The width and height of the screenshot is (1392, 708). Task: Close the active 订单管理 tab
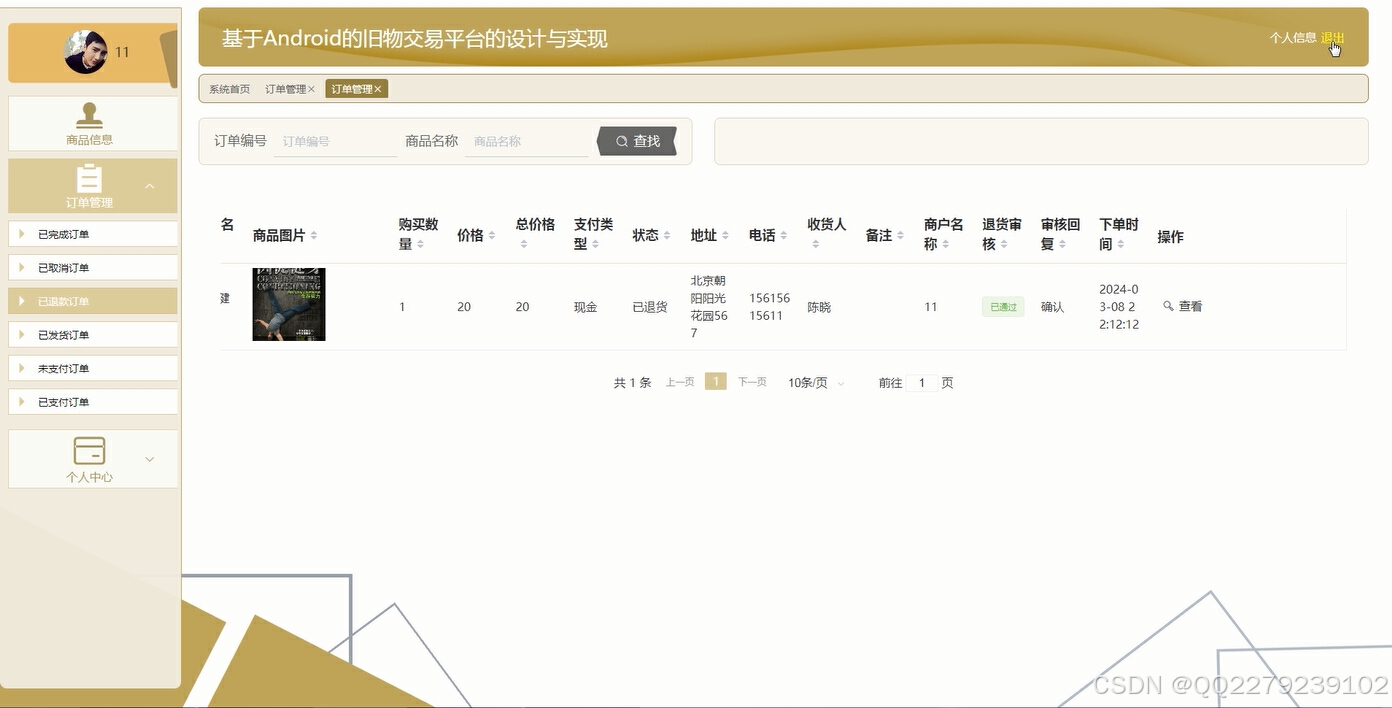tap(379, 88)
